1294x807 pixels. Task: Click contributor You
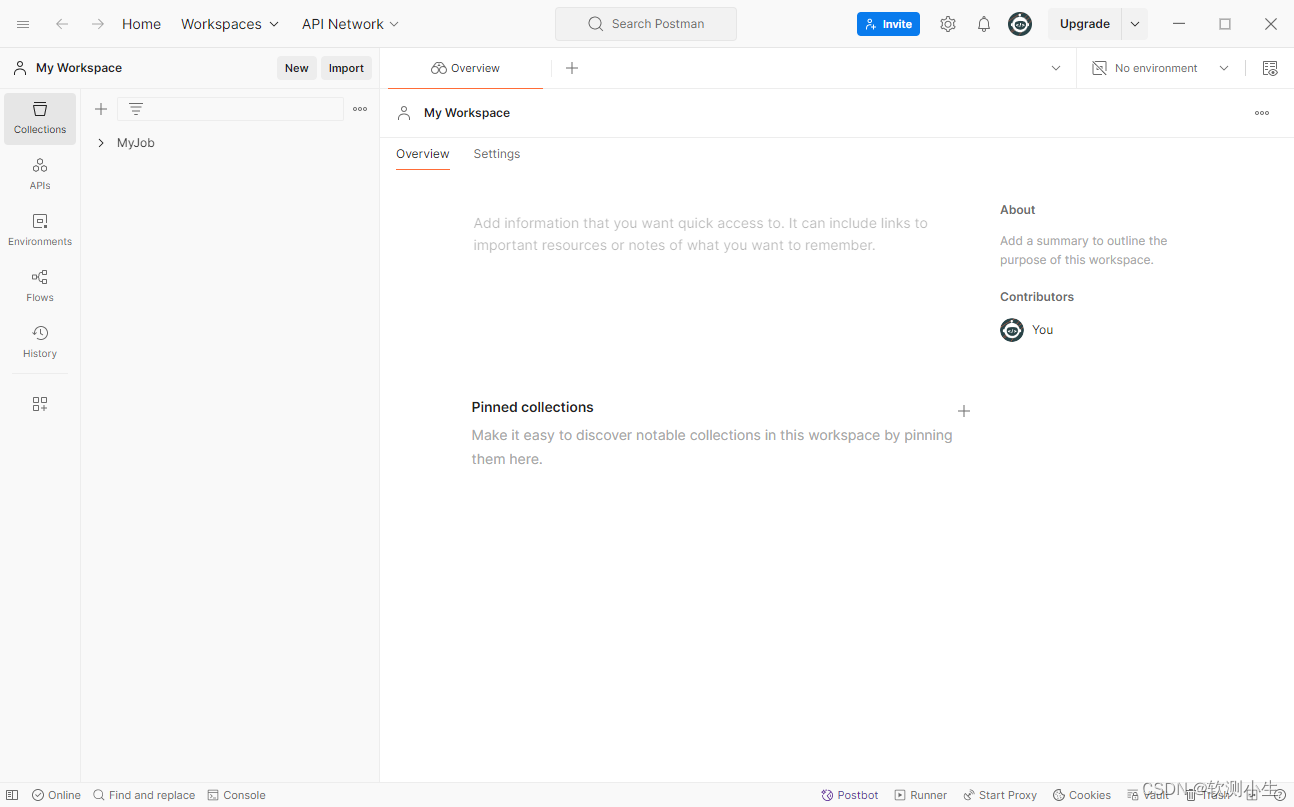coord(1027,330)
